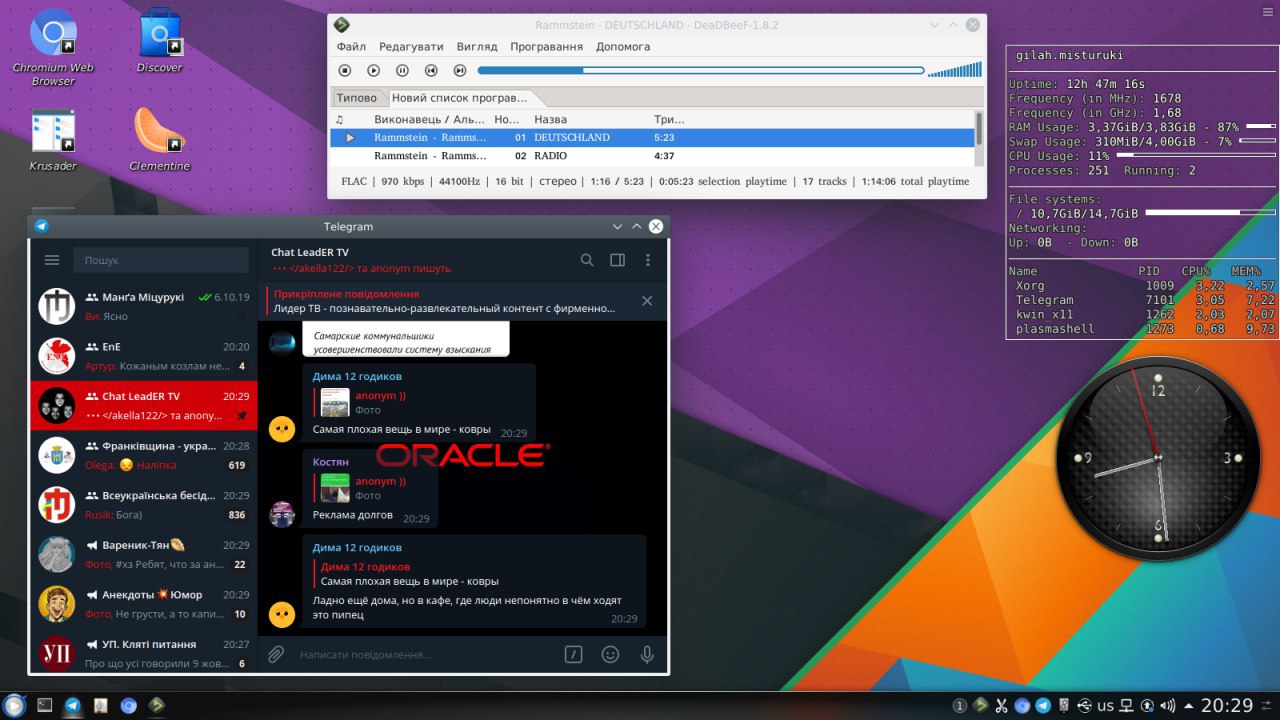1280x720 pixels.
Task: Click Костян sender name in chat
Action: tap(331, 462)
